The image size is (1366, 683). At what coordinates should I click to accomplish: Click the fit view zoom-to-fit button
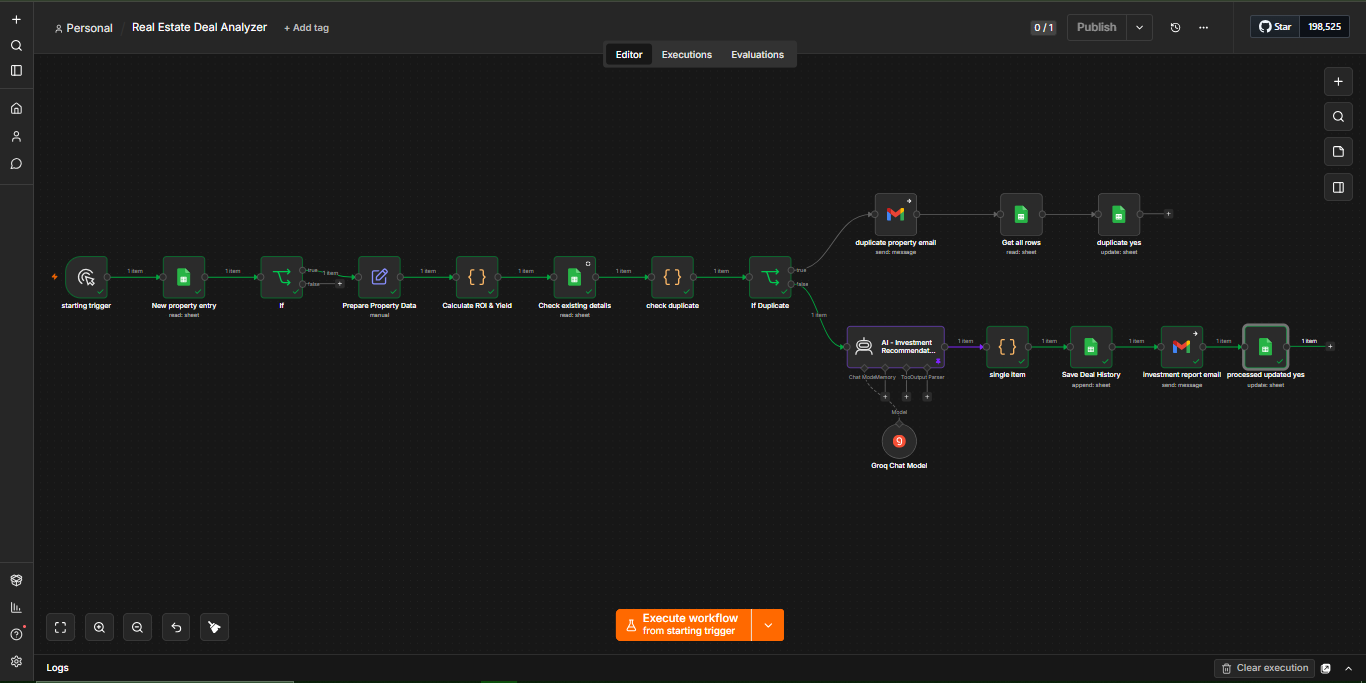(61, 627)
